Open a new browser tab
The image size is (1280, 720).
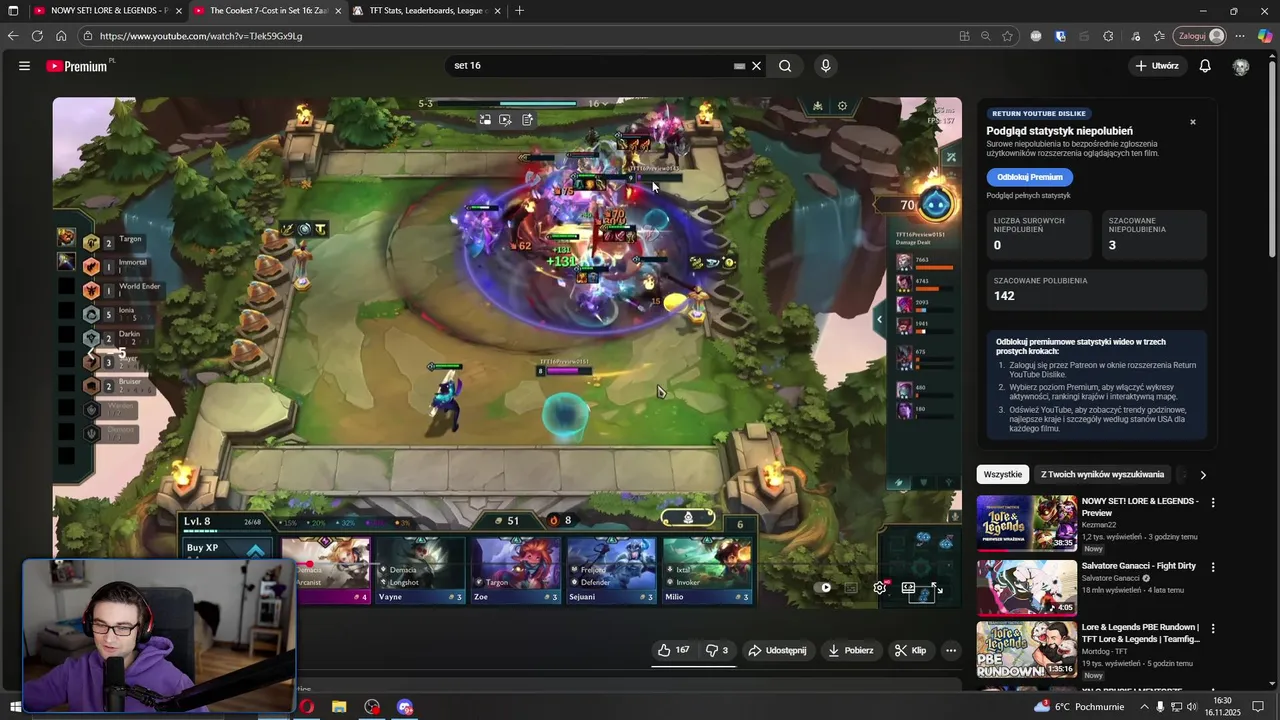click(x=519, y=11)
